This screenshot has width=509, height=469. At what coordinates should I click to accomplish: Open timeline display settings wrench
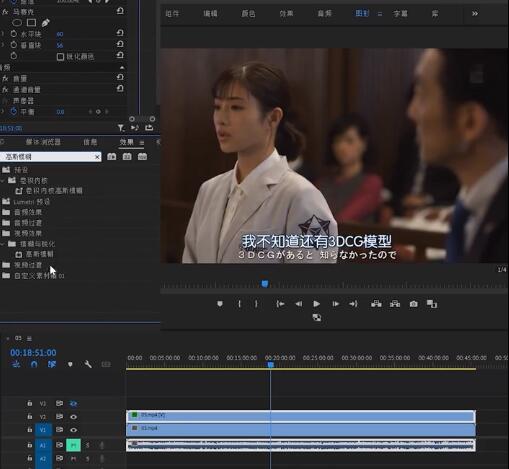click(88, 364)
